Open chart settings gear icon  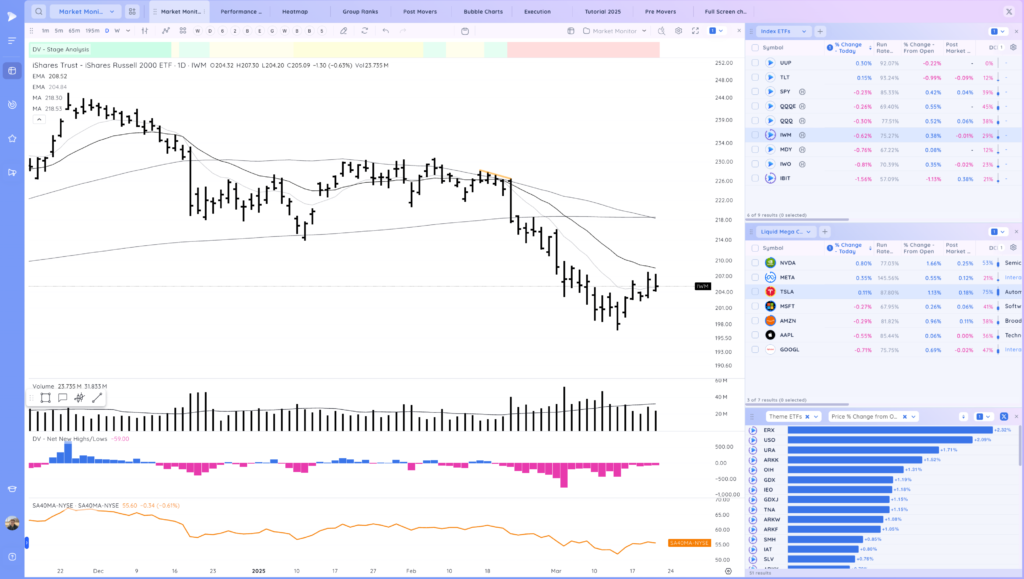point(679,31)
